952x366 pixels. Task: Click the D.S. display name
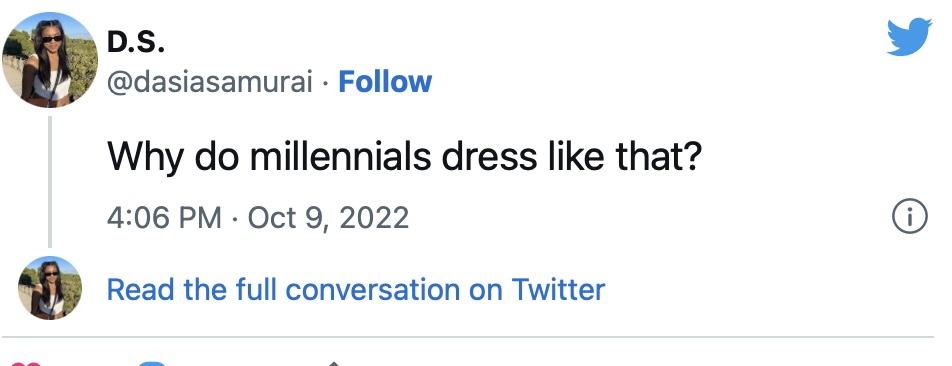point(136,42)
